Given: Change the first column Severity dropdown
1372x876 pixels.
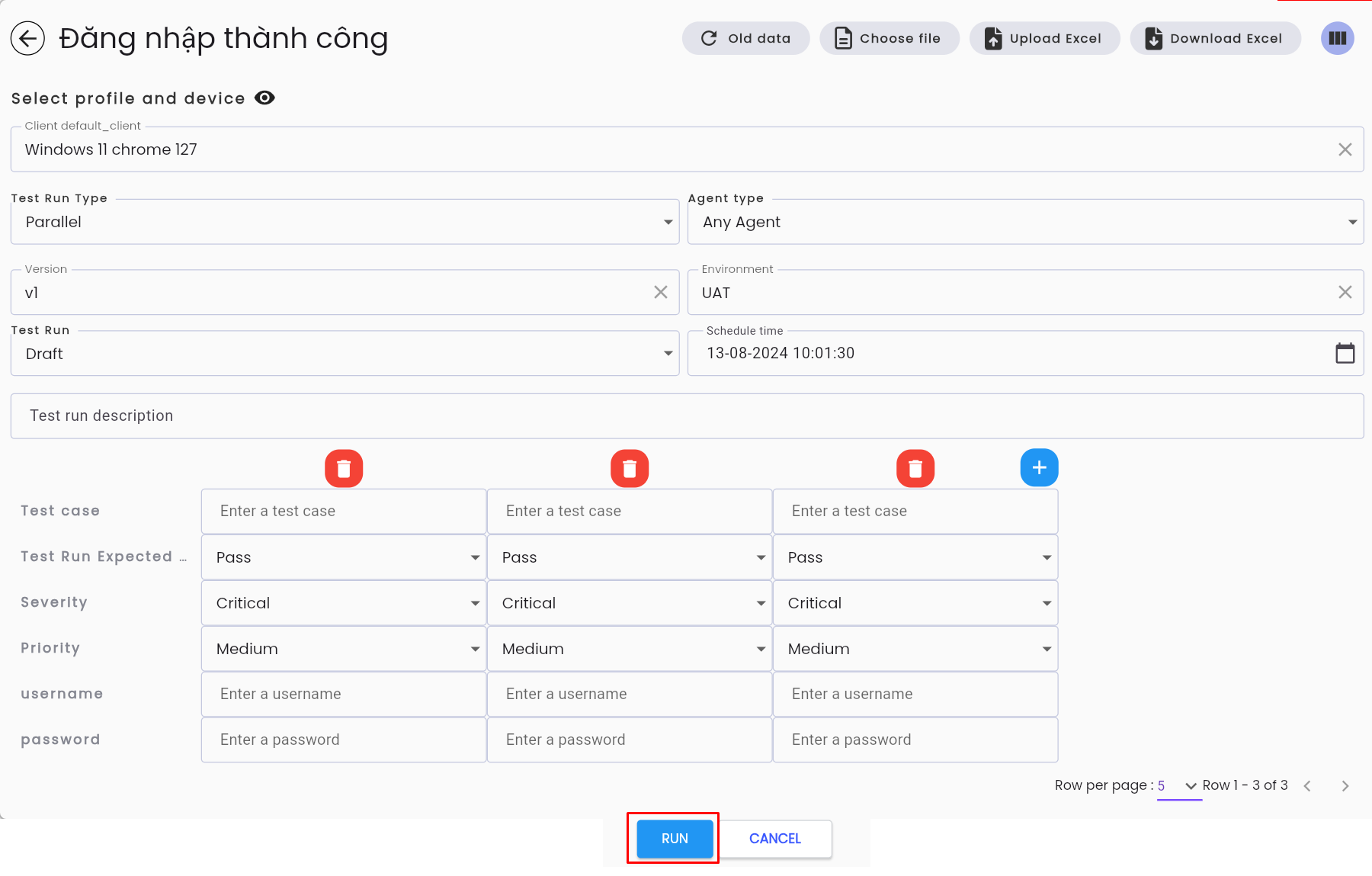Looking at the screenshot, I should [344, 603].
